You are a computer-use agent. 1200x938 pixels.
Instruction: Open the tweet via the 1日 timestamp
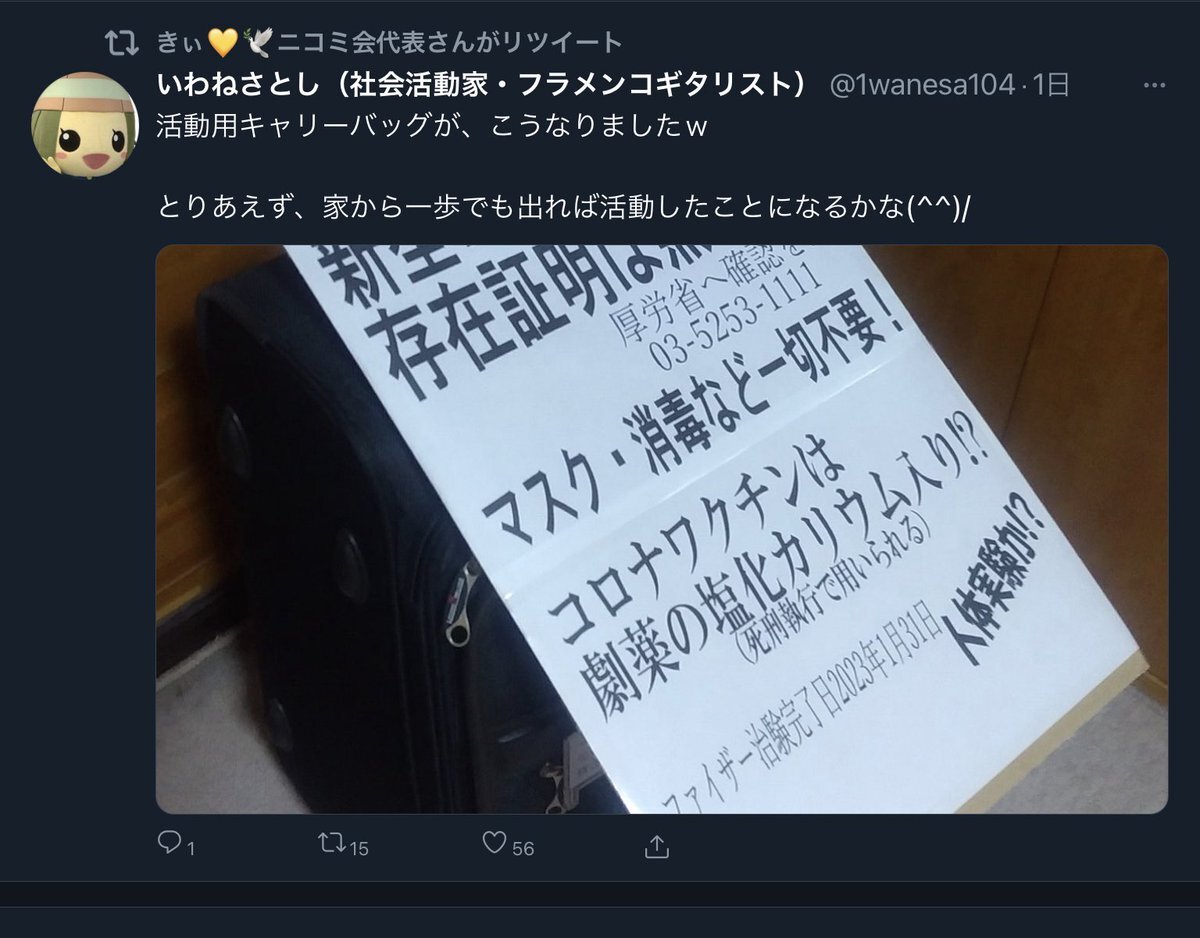[1050, 86]
